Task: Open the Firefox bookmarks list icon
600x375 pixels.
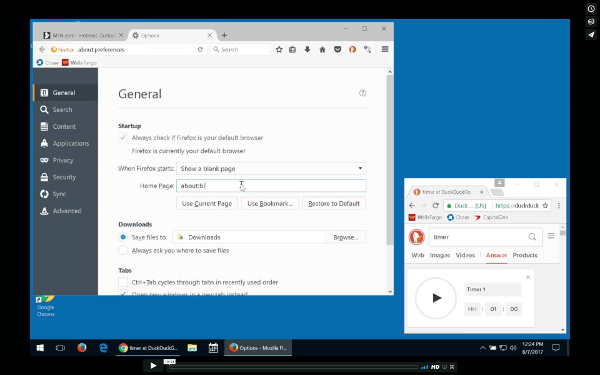Action: [292, 49]
